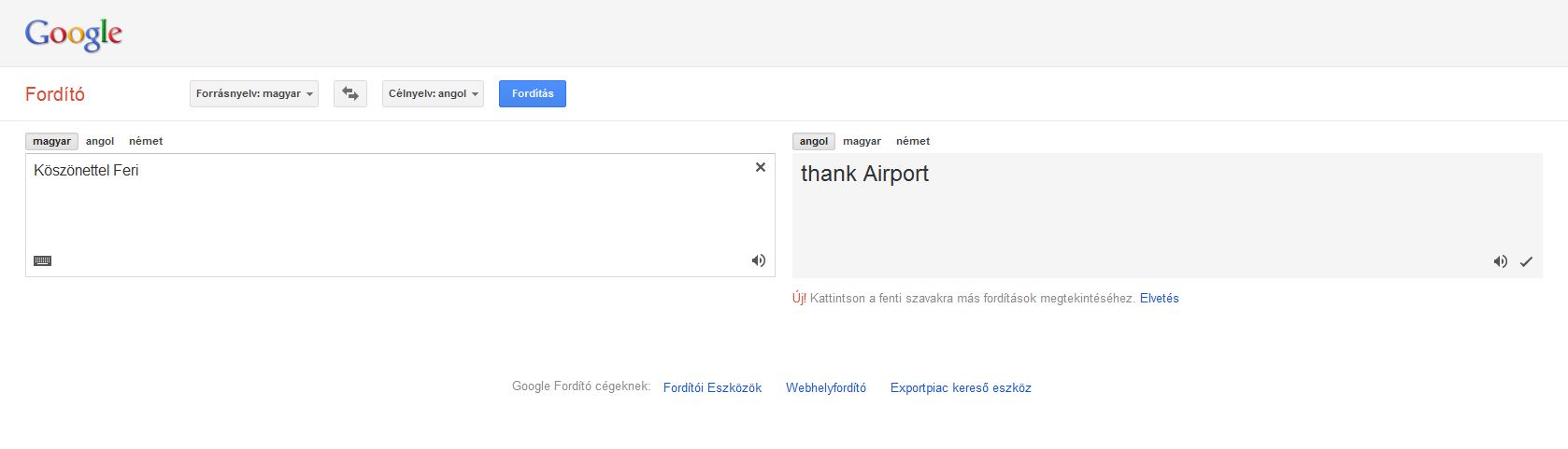The image size is (1568, 449).
Task: Clear the source text with X icon
Action: (761, 167)
